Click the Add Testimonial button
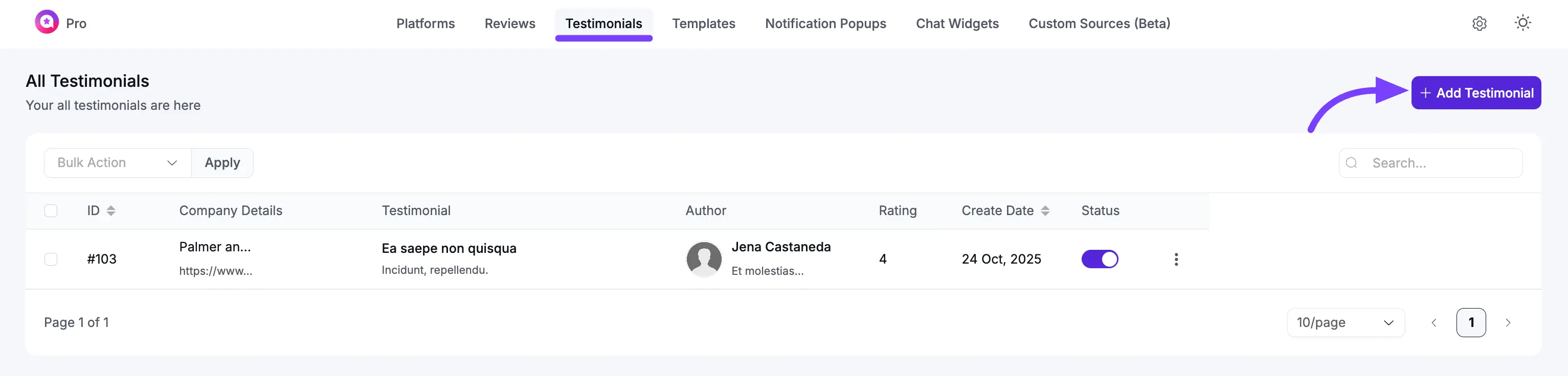 click(1475, 93)
